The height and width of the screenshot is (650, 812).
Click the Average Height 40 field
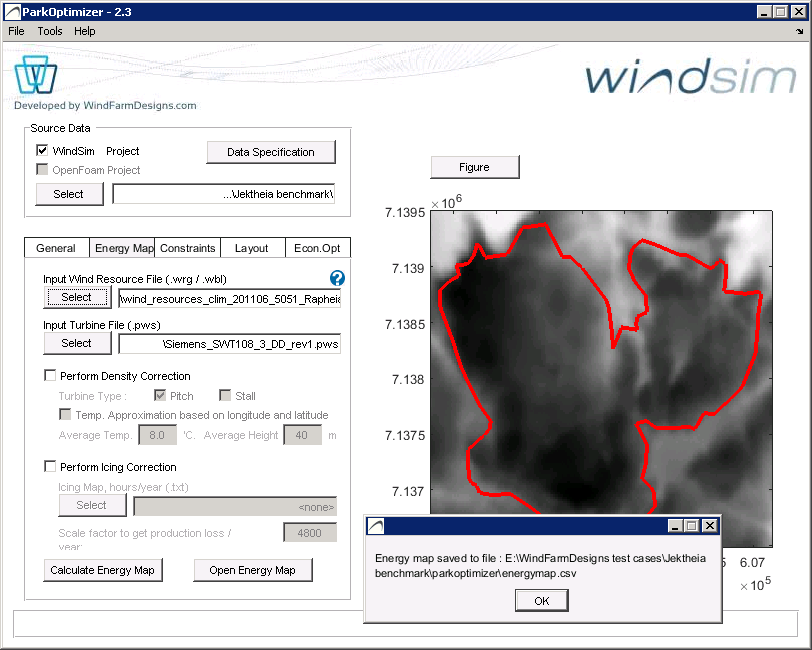click(x=302, y=435)
